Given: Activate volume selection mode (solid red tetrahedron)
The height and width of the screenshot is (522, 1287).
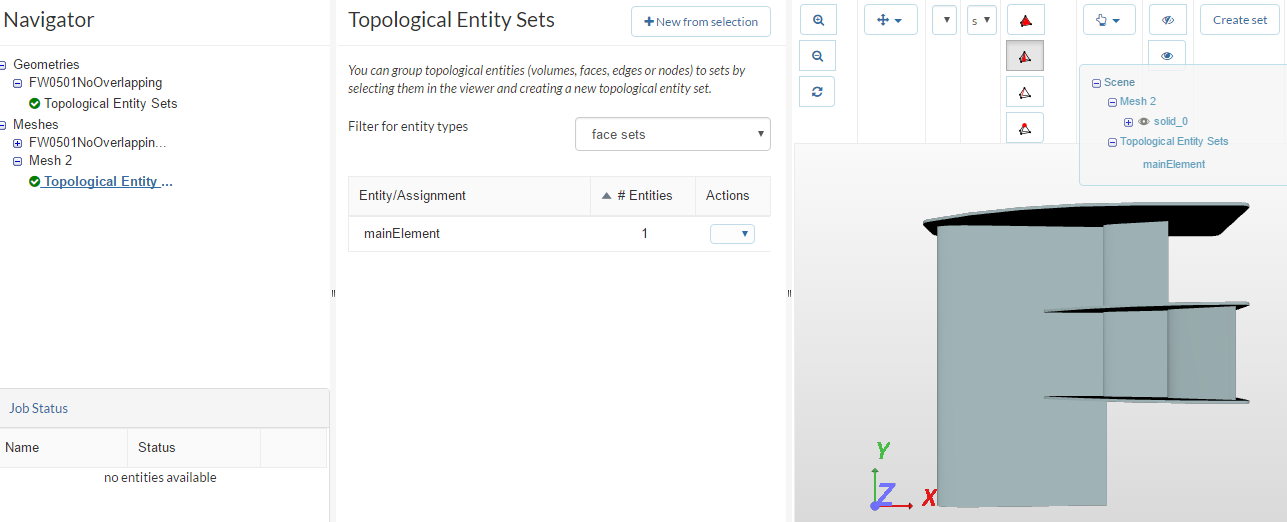Looking at the screenshot, I should coord(1024,20).
